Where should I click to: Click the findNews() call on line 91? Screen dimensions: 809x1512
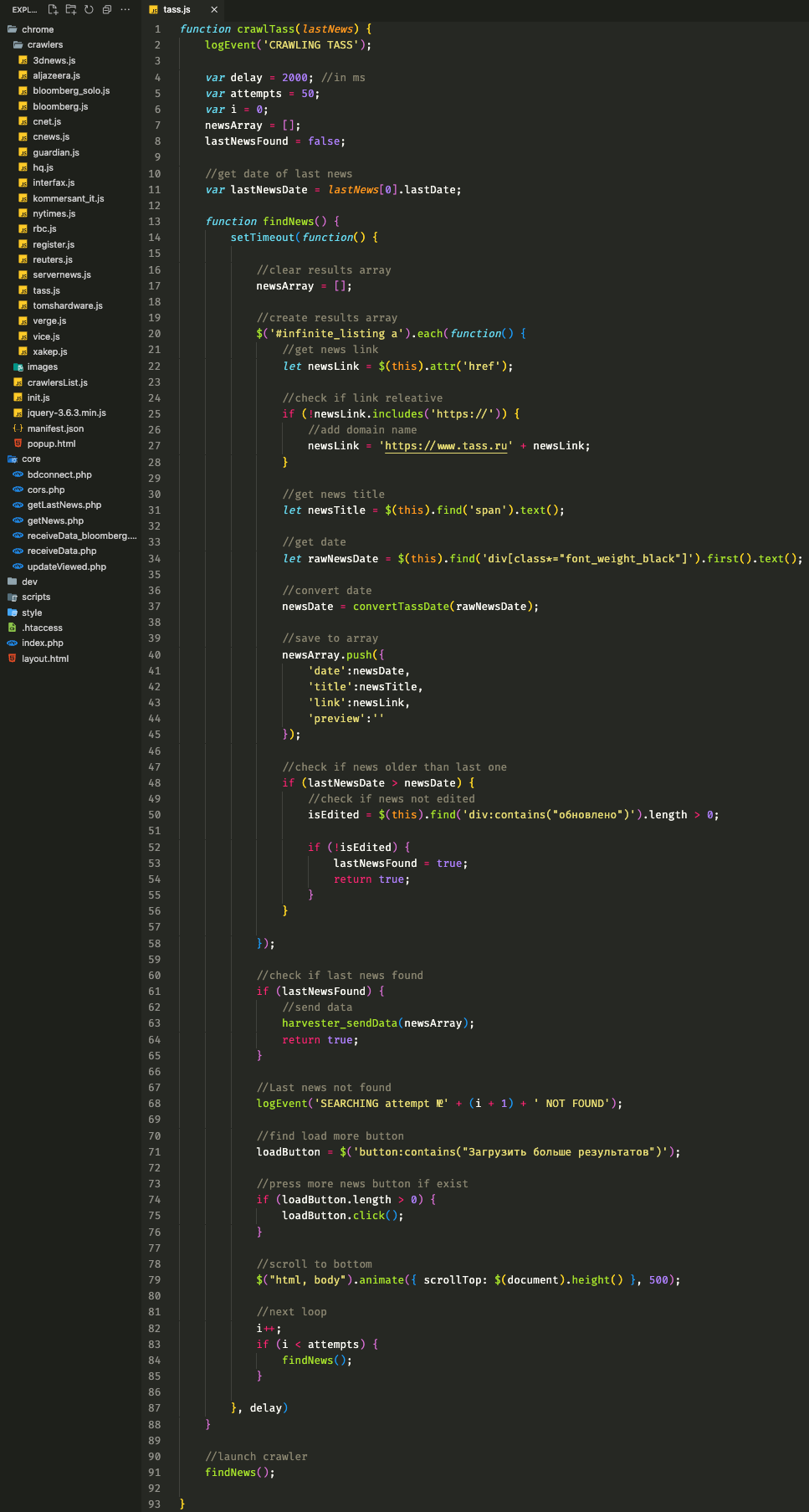click(x=237, y=1473)
